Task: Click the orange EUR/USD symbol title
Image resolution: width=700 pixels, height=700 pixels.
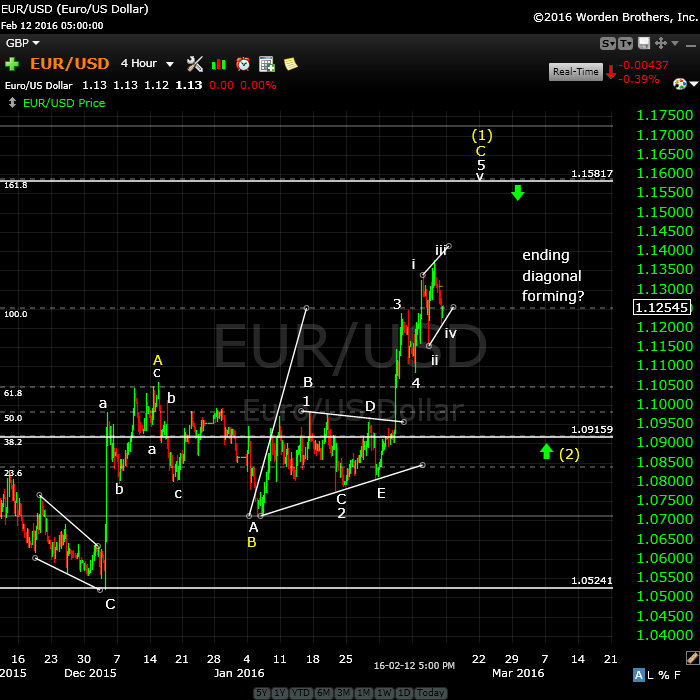Action: (x=70, y=64)
